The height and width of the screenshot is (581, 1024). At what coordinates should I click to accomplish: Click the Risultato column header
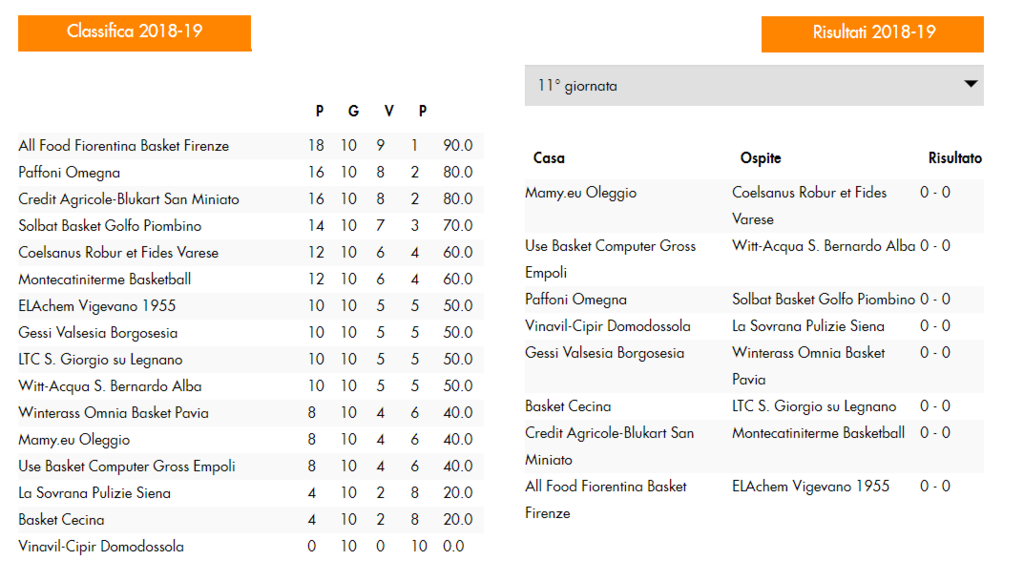click(x=955, y=158)
